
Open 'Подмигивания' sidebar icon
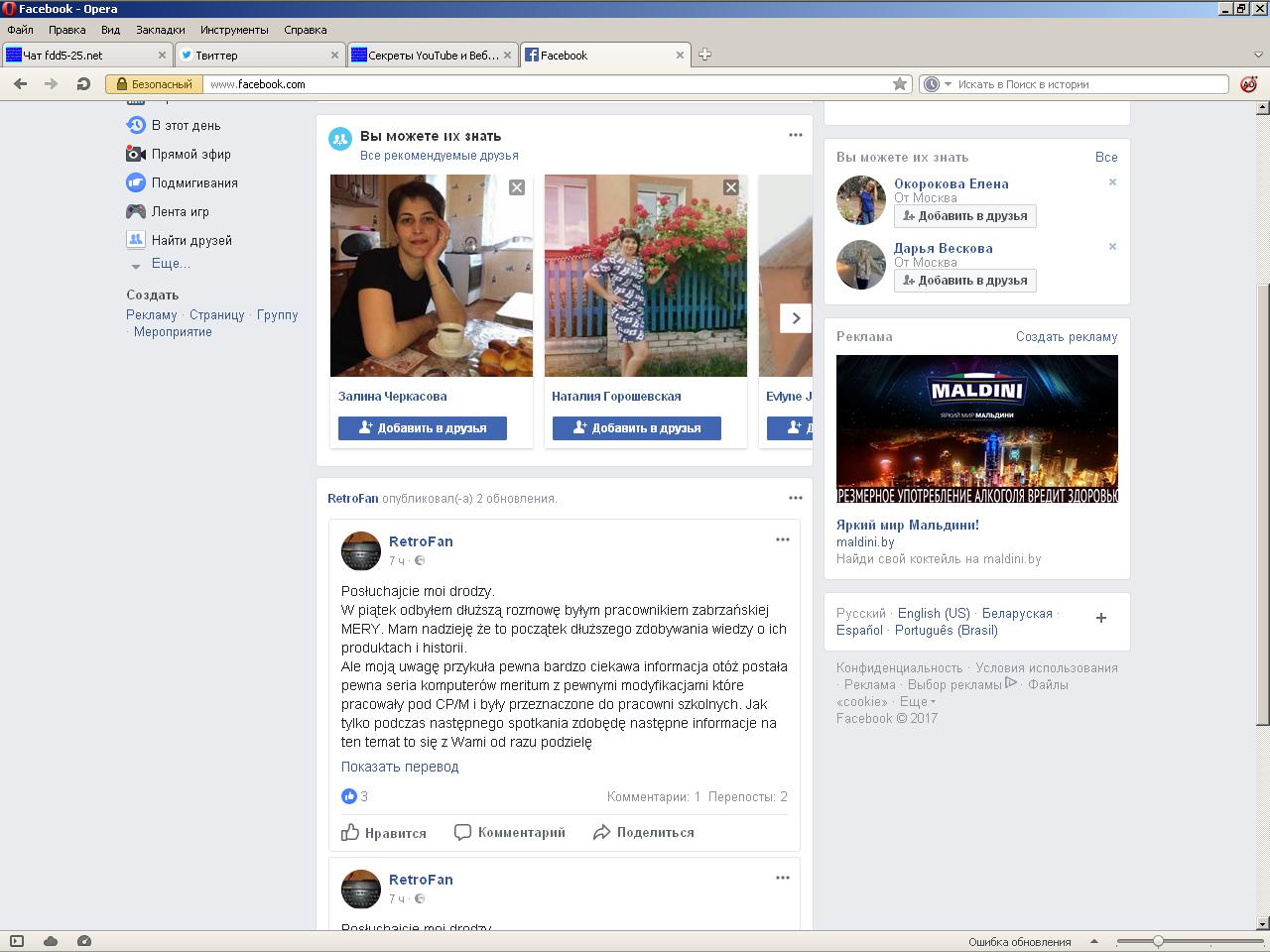pyautogui.click(x=136, y=182)
